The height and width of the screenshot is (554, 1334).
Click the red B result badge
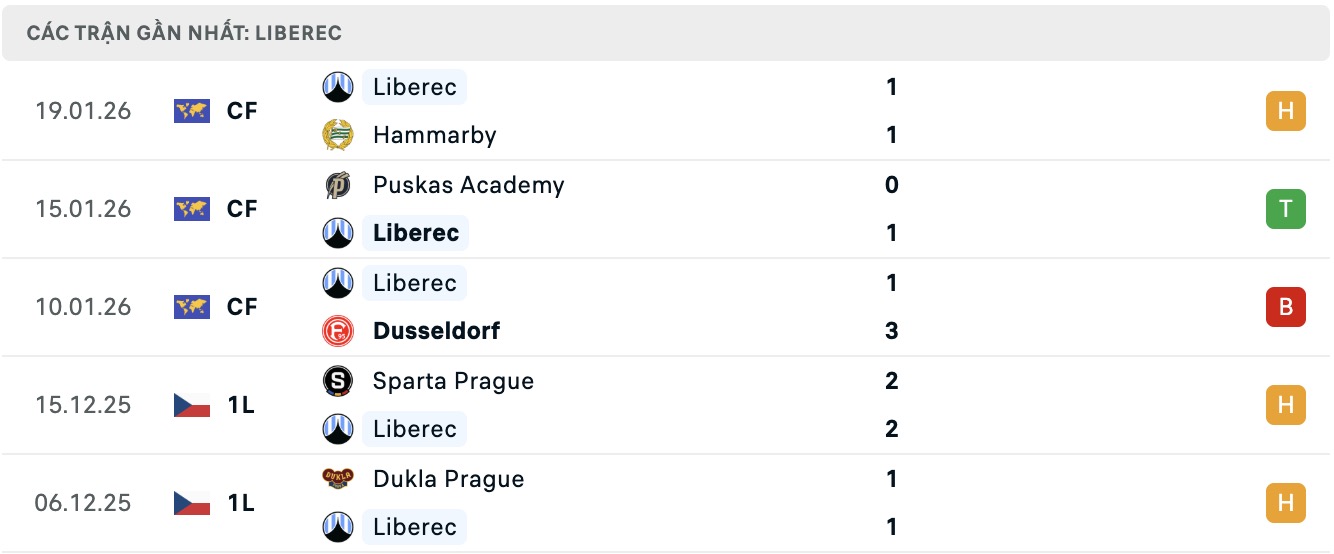click(x=1285, y=307)
